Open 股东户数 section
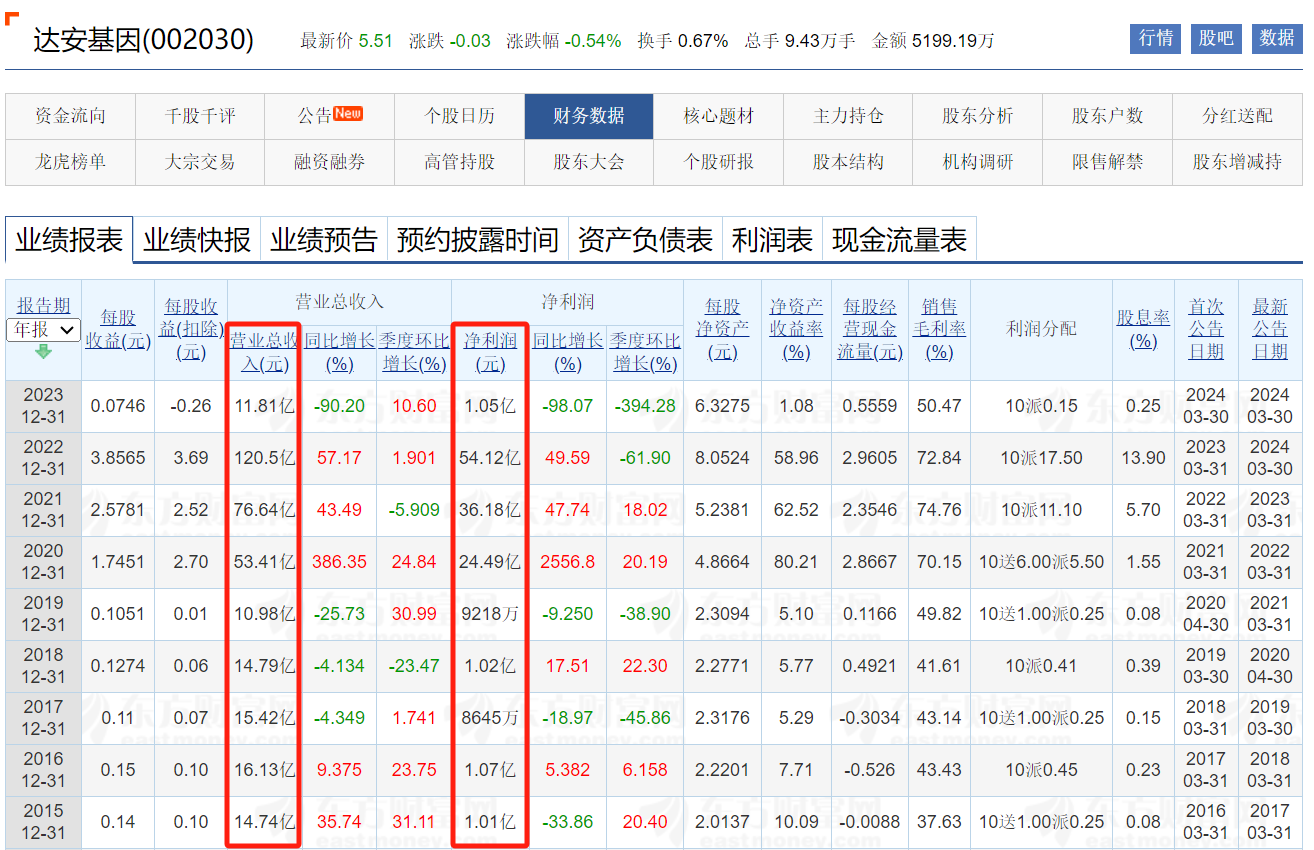The width and height of the screenshot is (1314, 850). (1107, 116)
